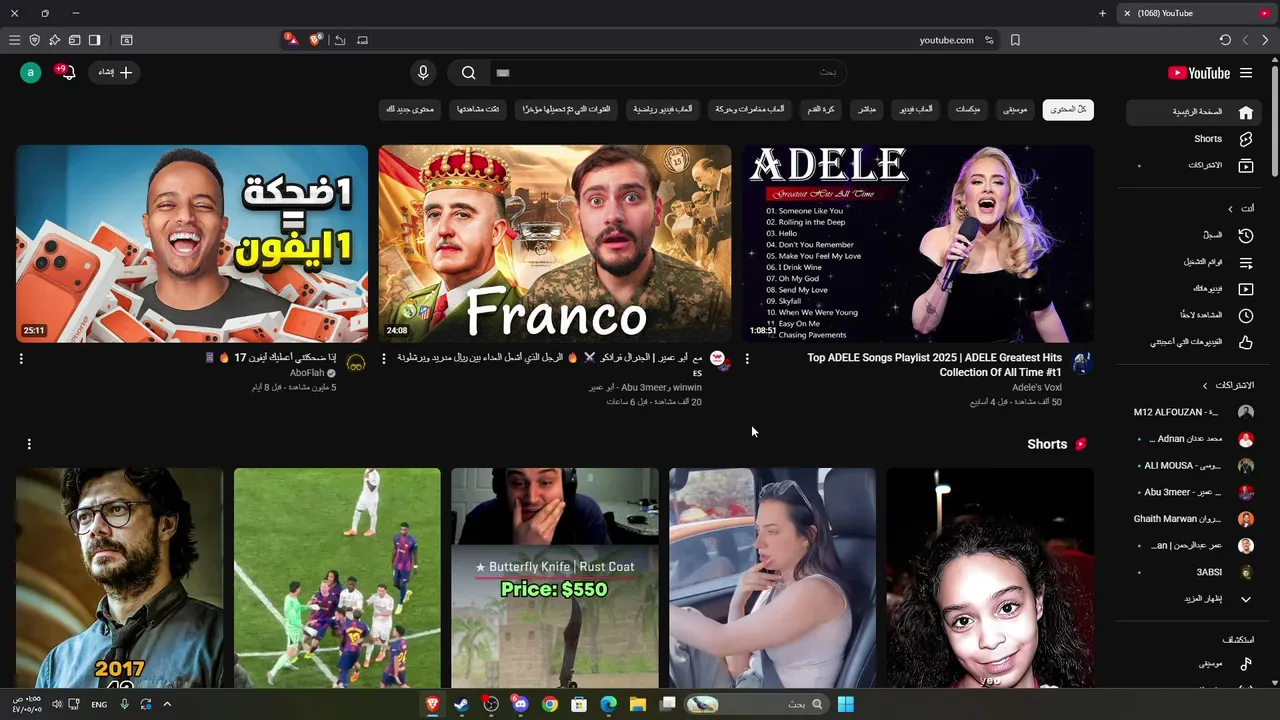1280x720 pixels.
Task: Open notifications bell with 9+ badge
Action: tap(67, 72)
